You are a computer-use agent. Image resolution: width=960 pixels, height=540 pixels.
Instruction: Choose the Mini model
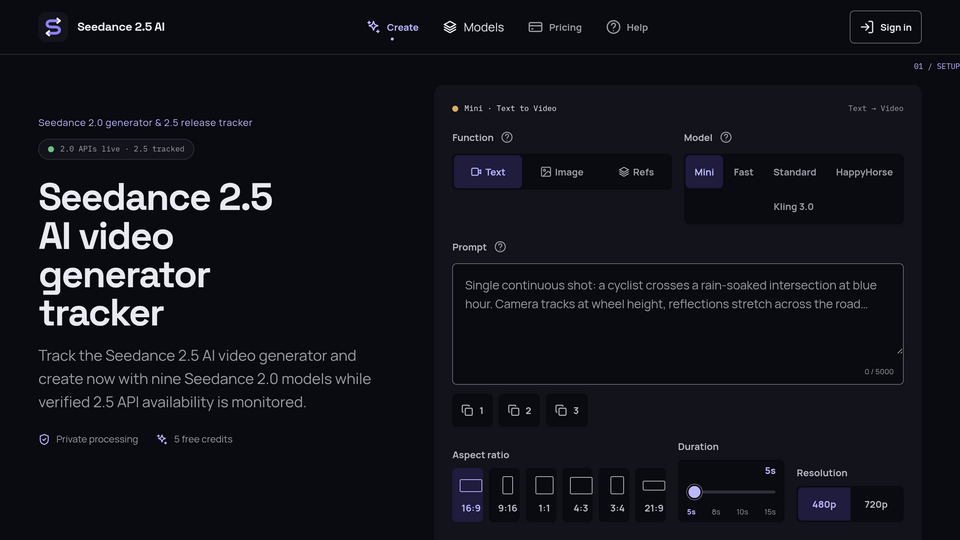[704, 172]
